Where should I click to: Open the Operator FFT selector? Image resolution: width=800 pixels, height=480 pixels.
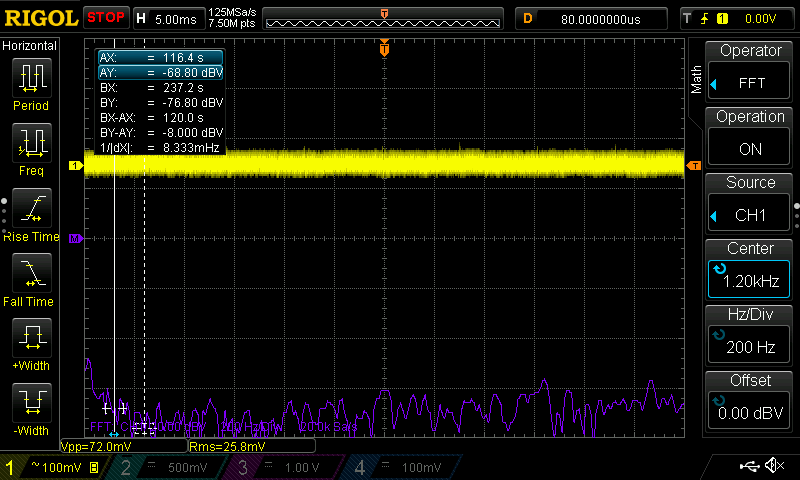point(750,68)
